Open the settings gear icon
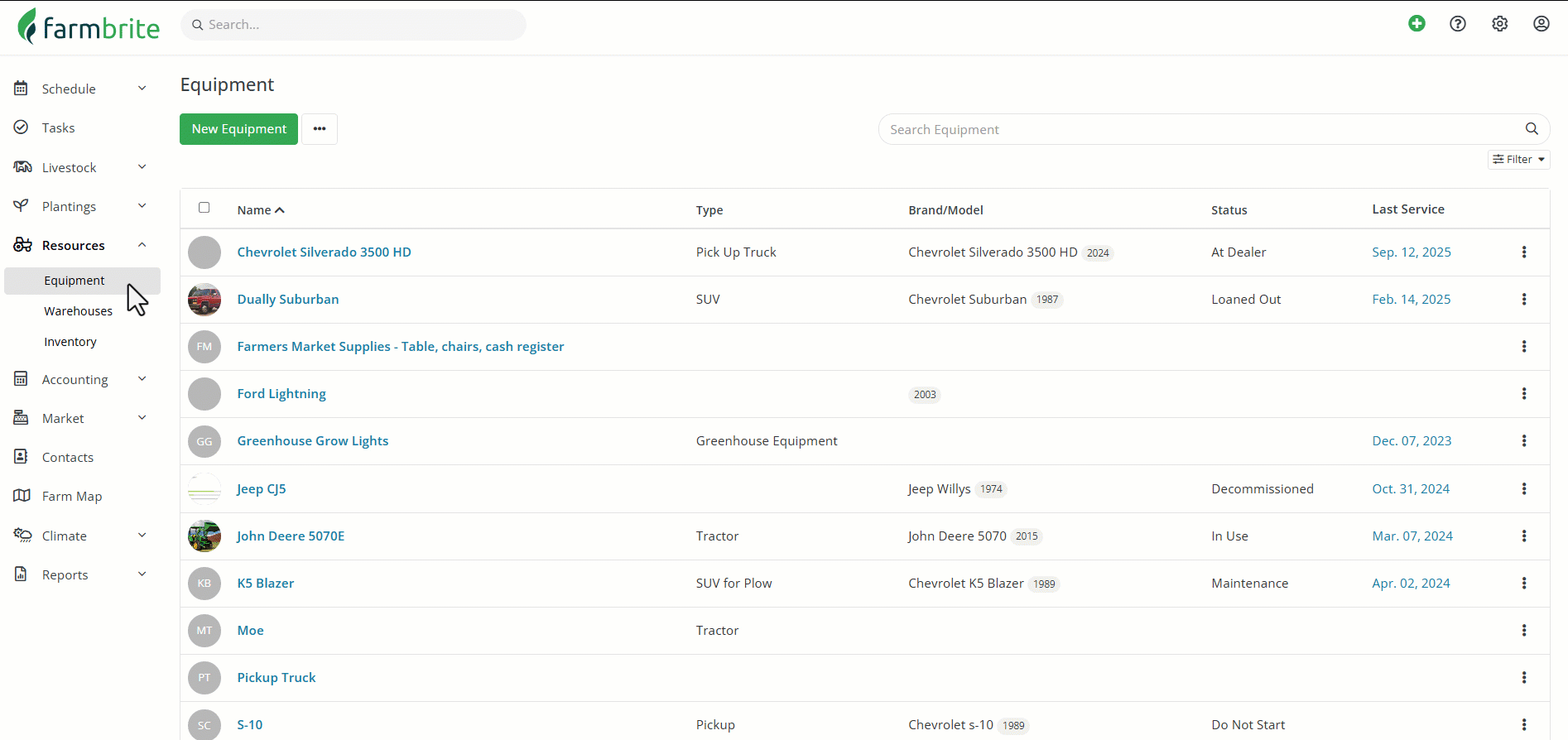Viewport: 1568px width, 740px height. tap(1499, 24)
